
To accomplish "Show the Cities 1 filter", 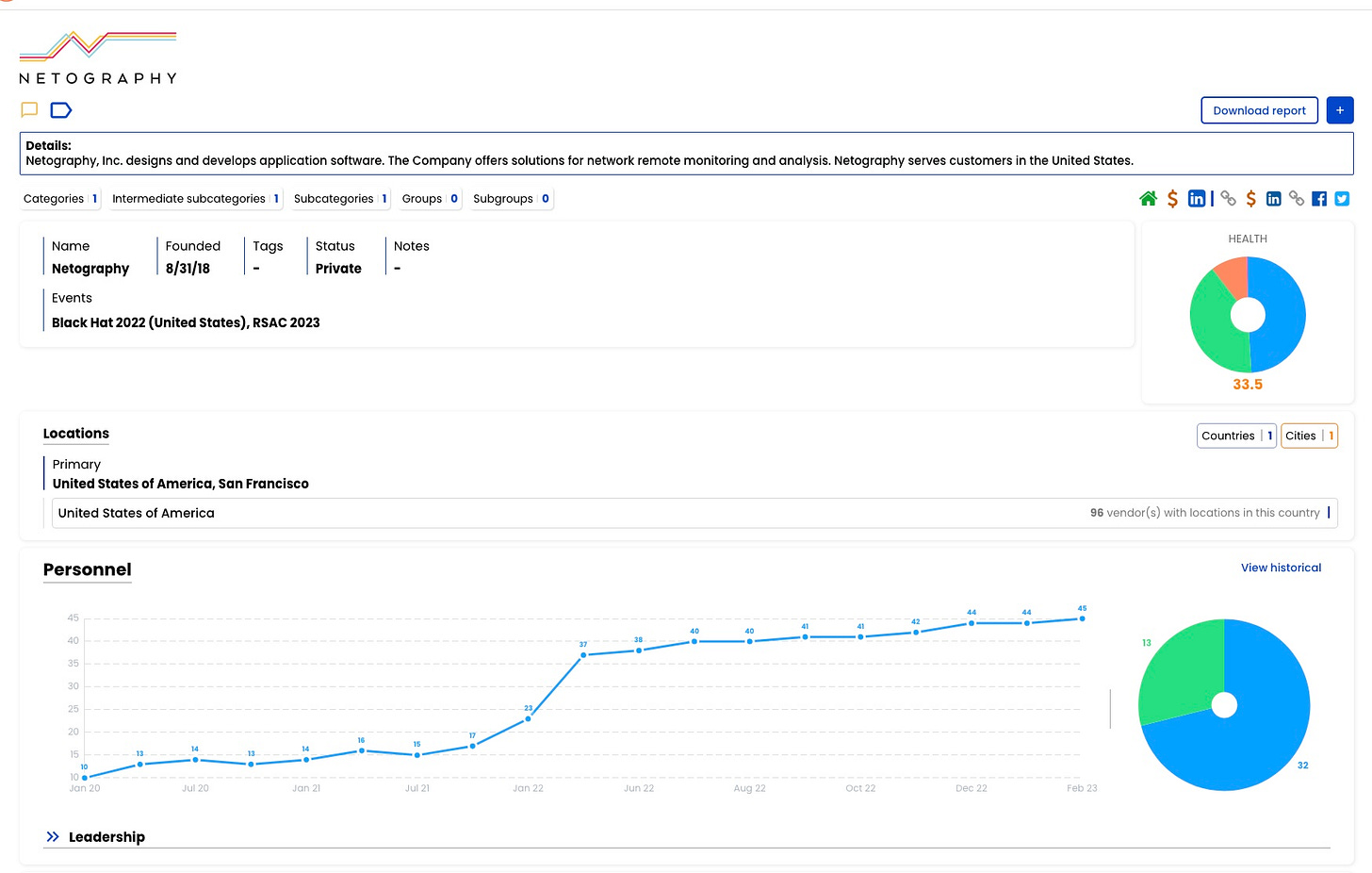I will pos(1309,436).
